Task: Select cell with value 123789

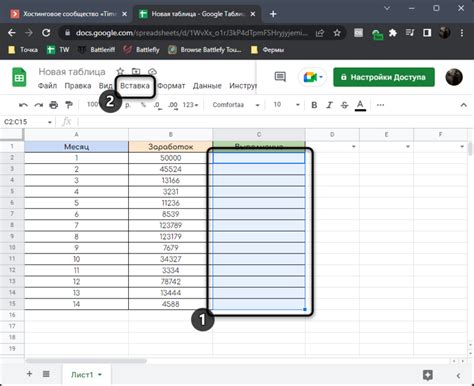Action: (x=170, y=225)
